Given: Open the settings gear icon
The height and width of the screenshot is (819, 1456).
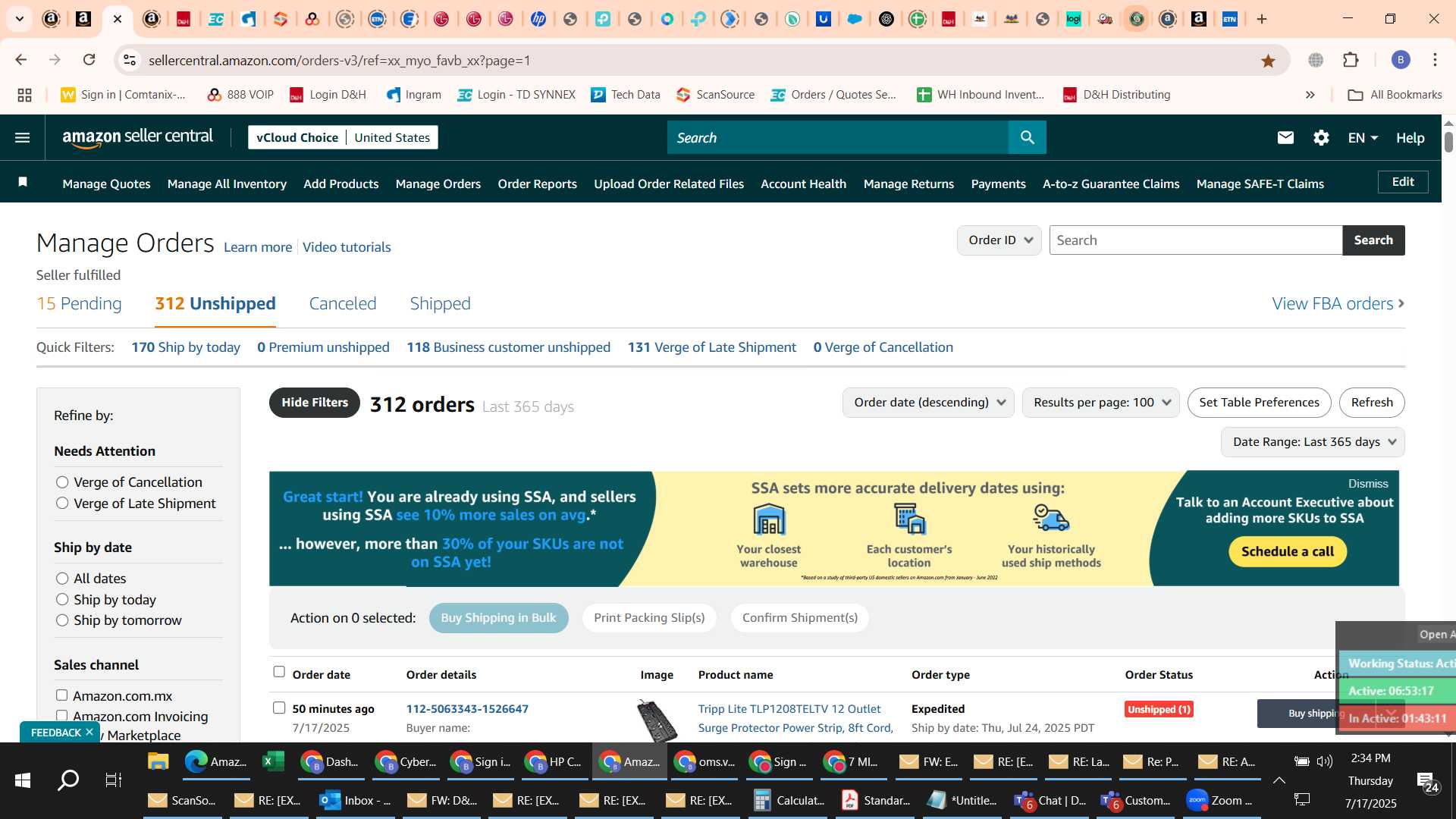Looking at the screenshot, I should [1321, 137].
